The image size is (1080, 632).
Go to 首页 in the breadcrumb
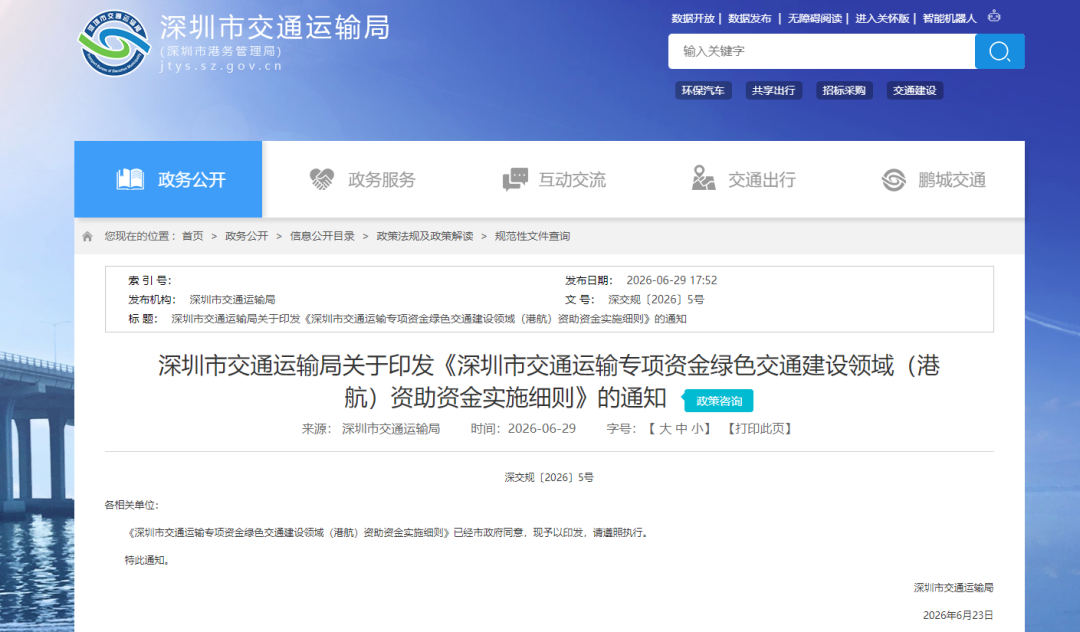coord(193,236)
